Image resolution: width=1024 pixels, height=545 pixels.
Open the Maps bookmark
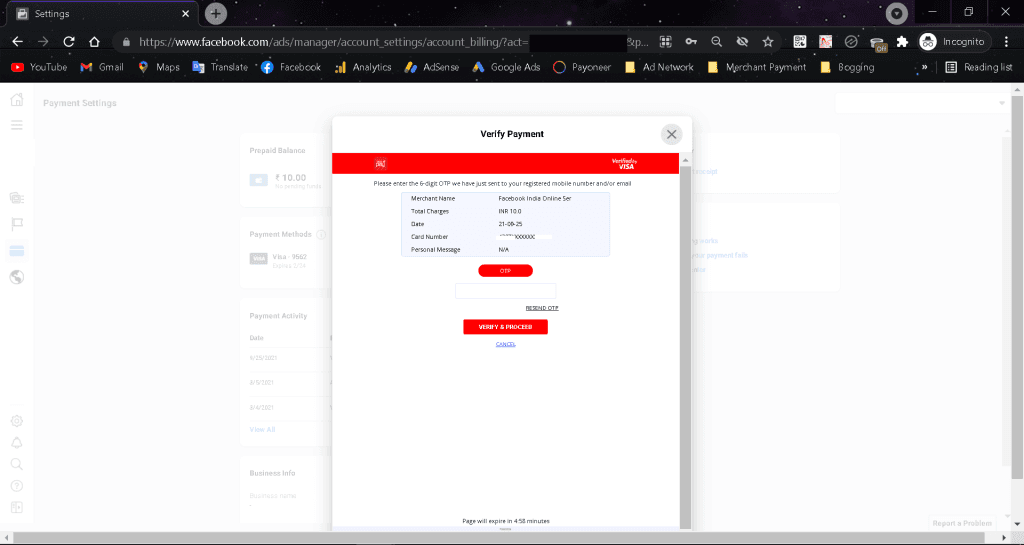point(159,67)
